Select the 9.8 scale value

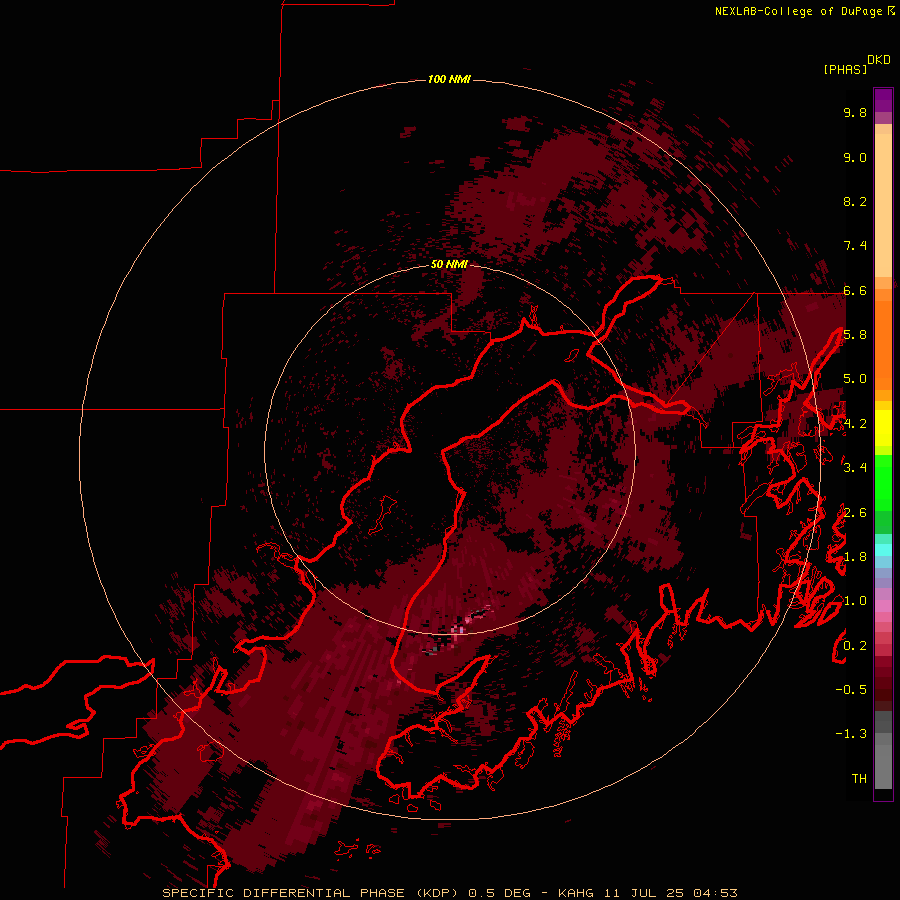[855, 112]
